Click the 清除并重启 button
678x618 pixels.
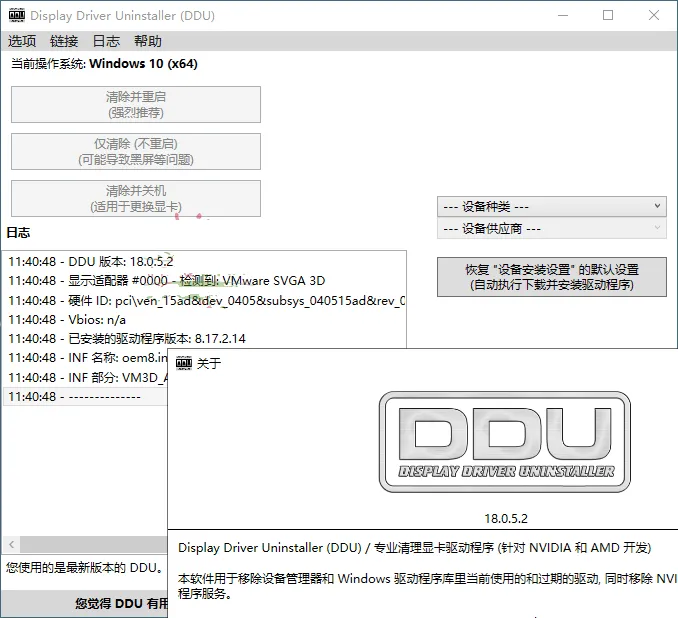click(x=136, y=104)
